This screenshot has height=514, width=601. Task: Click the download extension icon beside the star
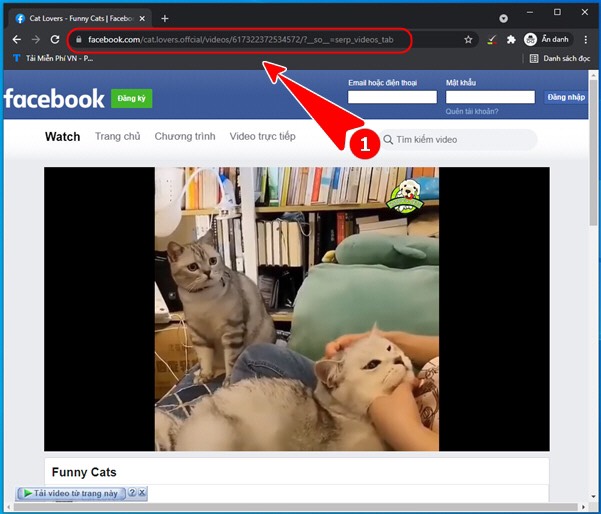pyautogui.click(x=492, y=39)
